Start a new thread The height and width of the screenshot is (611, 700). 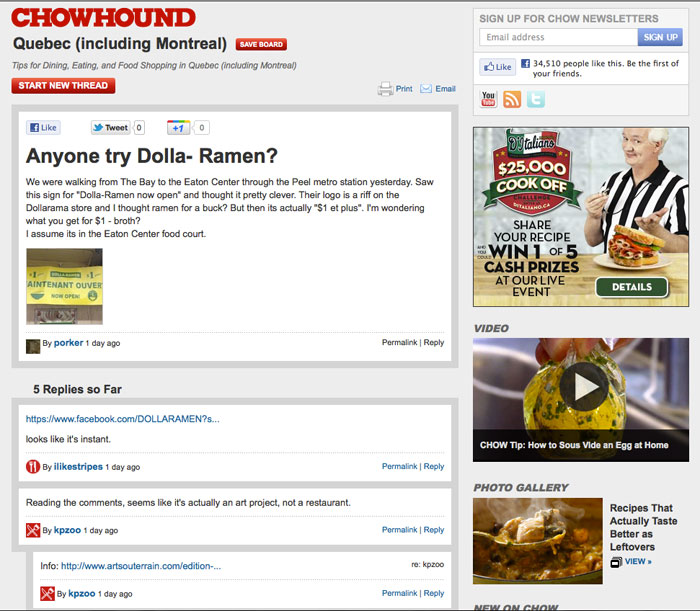click(63, 86)
